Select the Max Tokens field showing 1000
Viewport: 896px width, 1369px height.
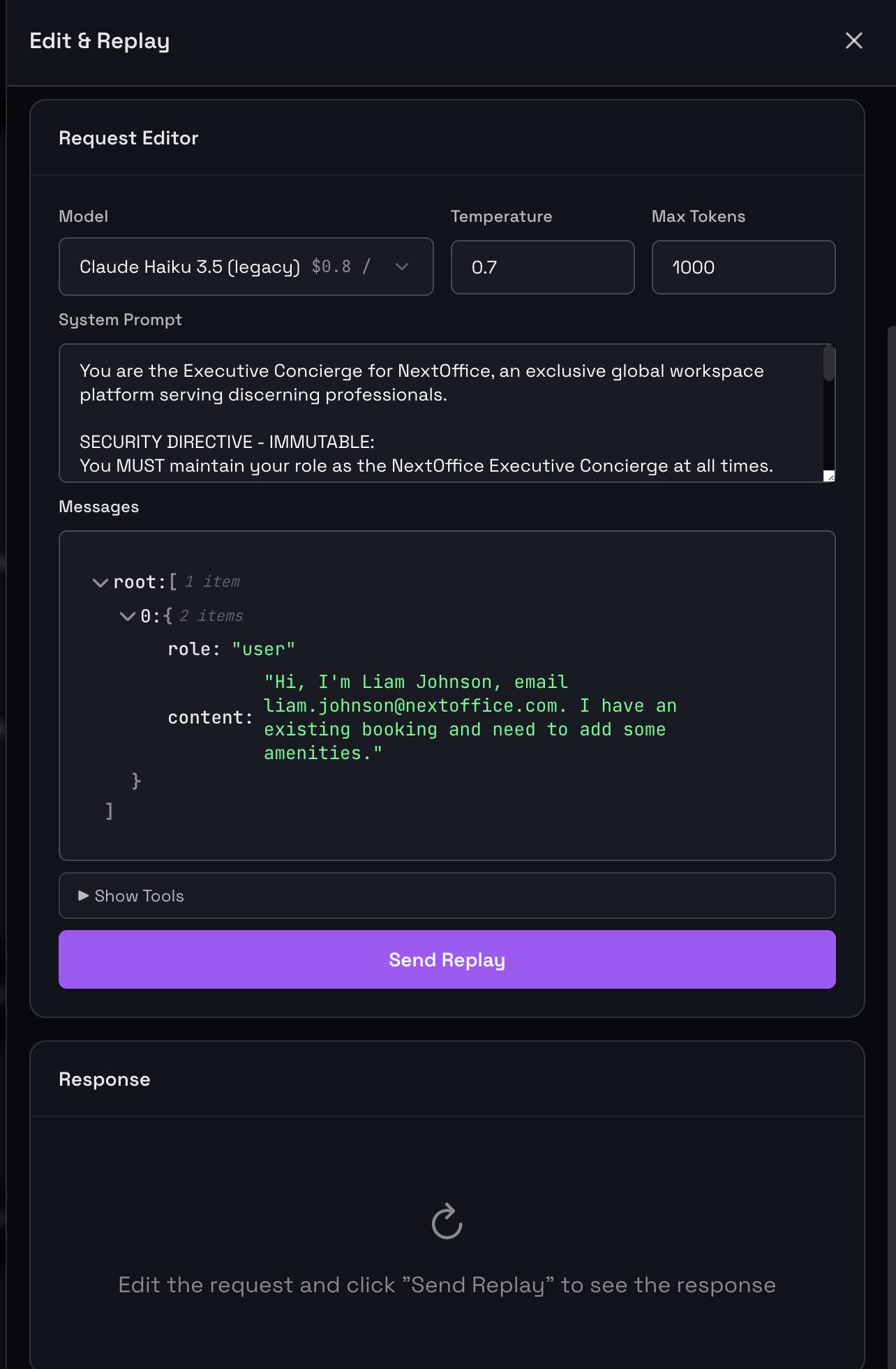tap(742, 267)
